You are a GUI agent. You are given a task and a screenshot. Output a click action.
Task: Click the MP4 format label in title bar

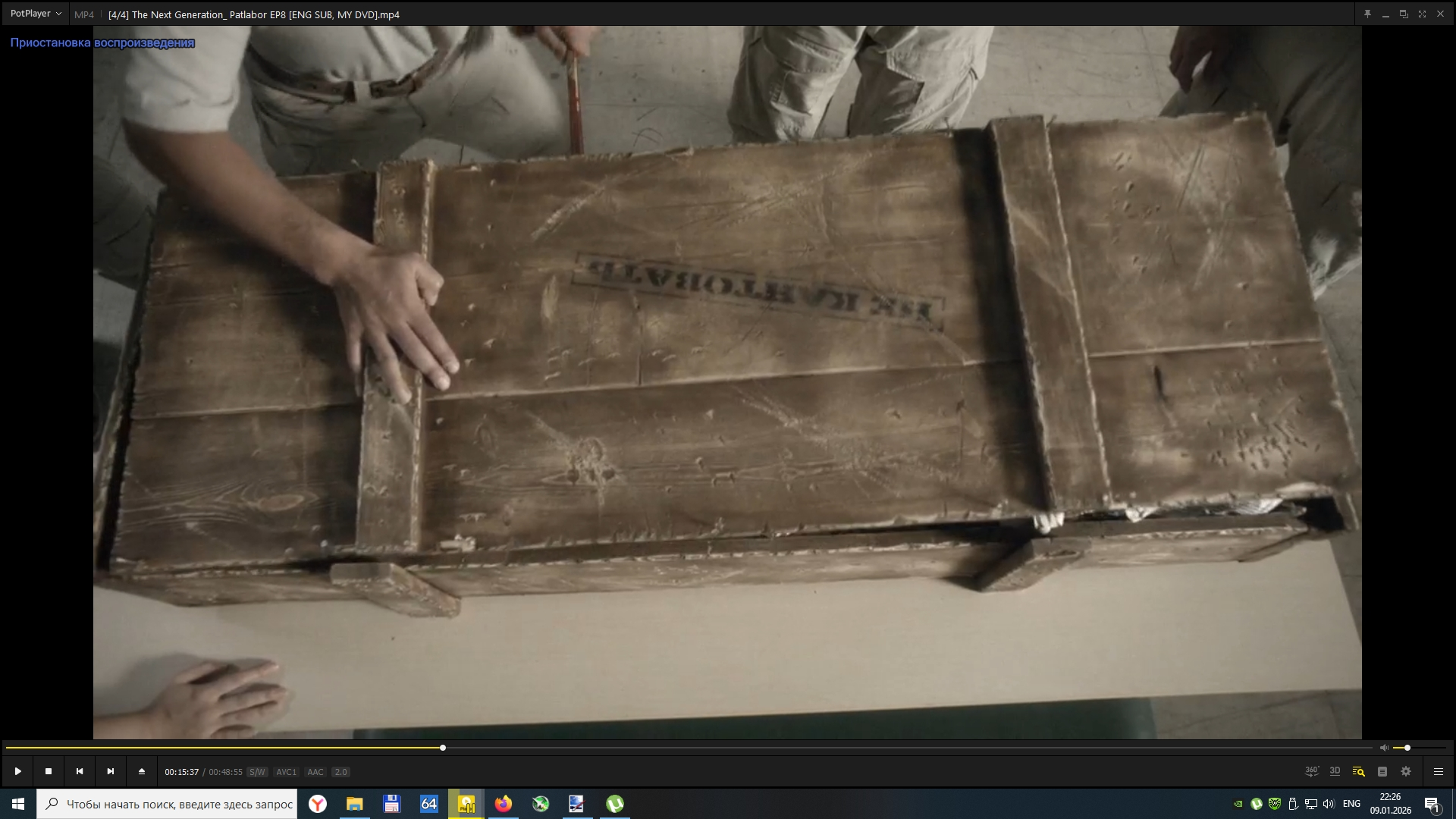click(x=84, y=14)
